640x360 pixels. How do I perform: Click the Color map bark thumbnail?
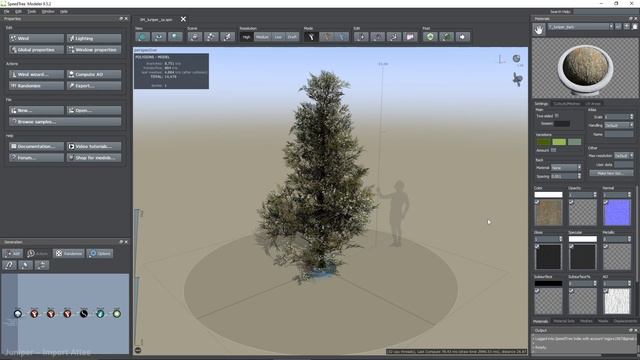click(x=548, y=212)
